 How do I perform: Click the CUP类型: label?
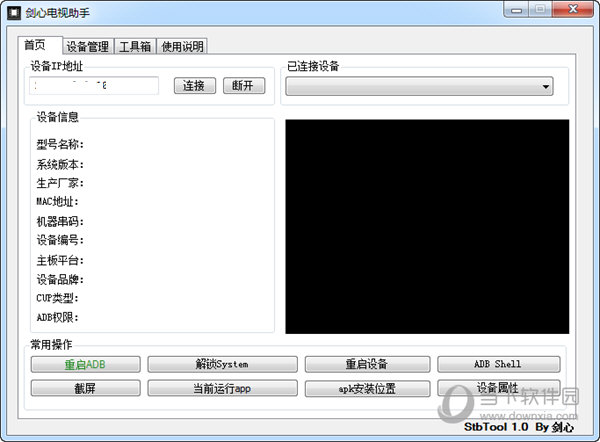click(x=57, y=298)
